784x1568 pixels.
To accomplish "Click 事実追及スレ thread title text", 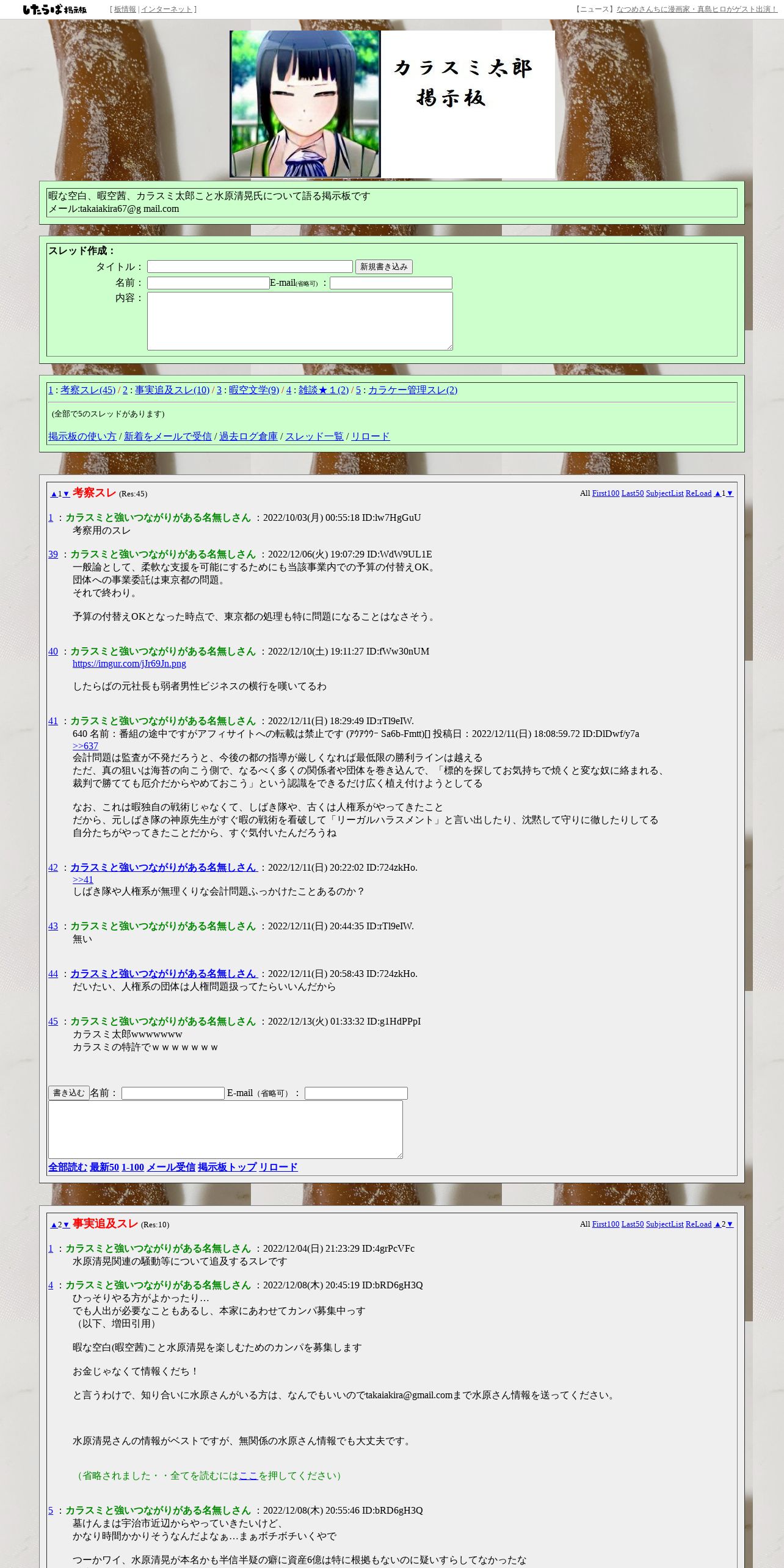I will pos(105,1224).
